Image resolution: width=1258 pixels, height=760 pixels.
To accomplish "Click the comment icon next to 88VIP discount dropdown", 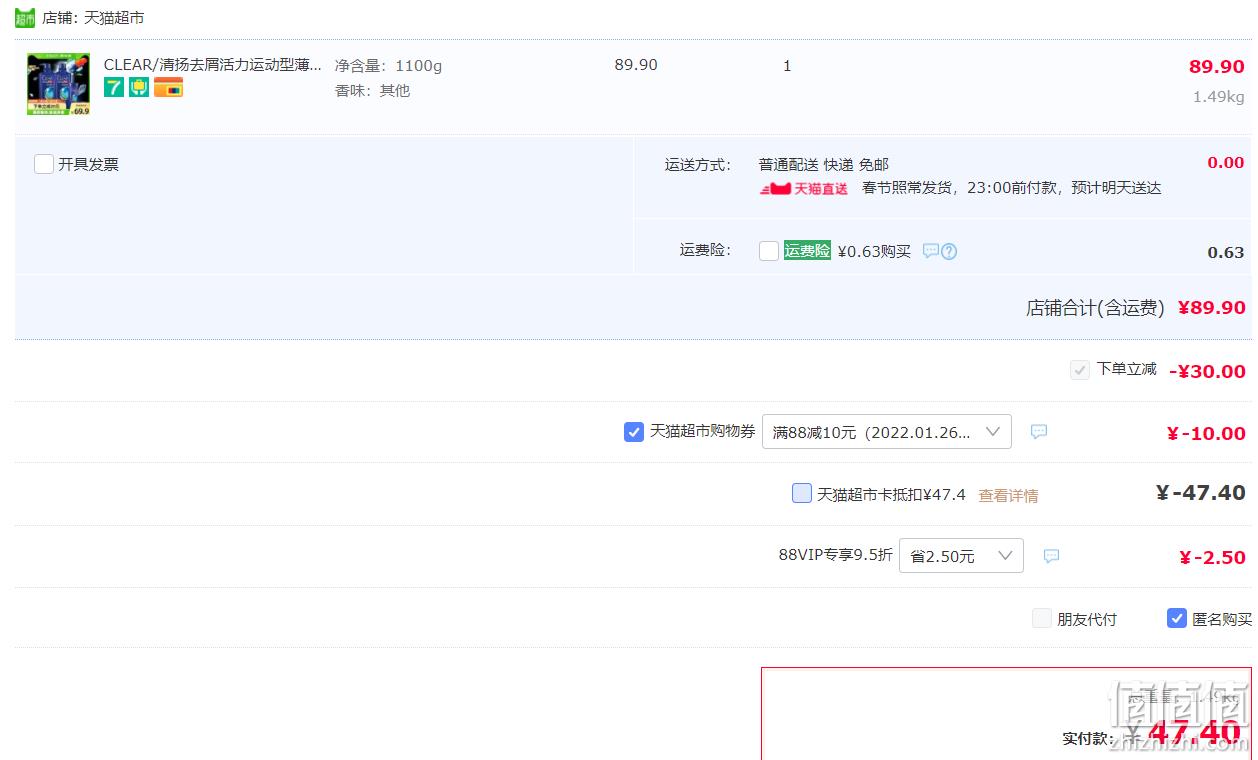I will pos(1051,556).
